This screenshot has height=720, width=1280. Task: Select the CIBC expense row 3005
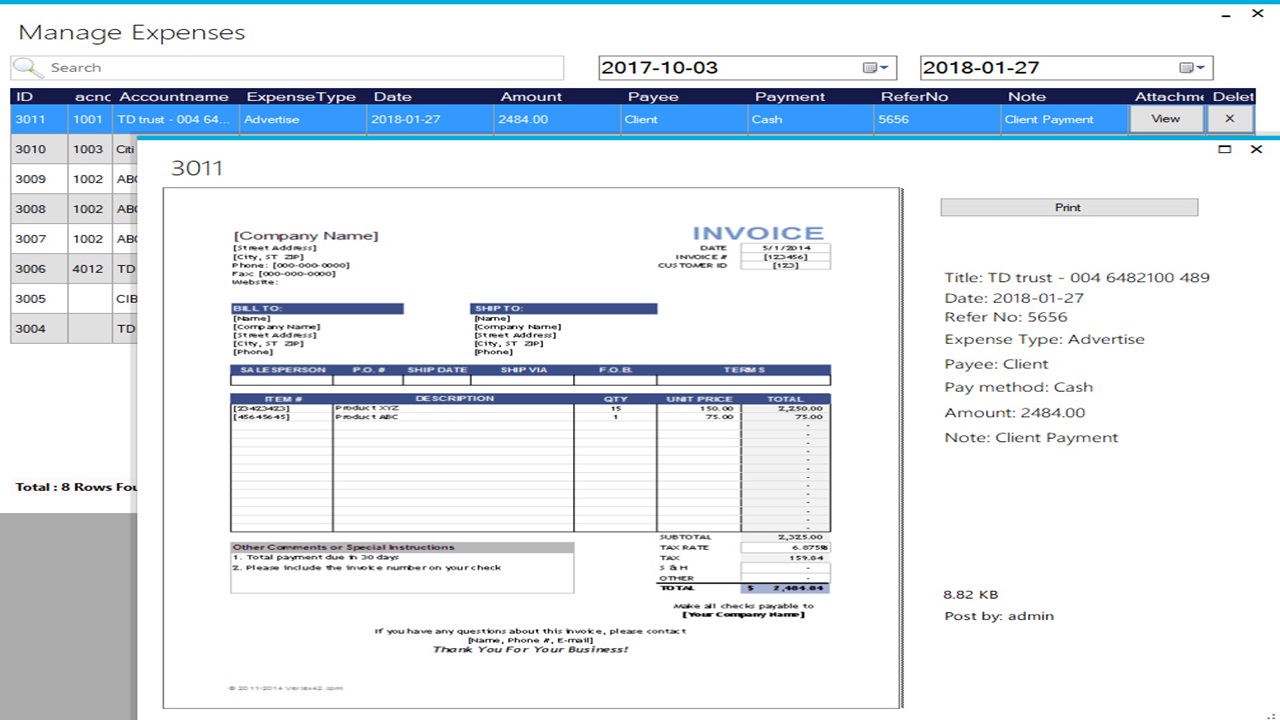(x=70, y=299)
